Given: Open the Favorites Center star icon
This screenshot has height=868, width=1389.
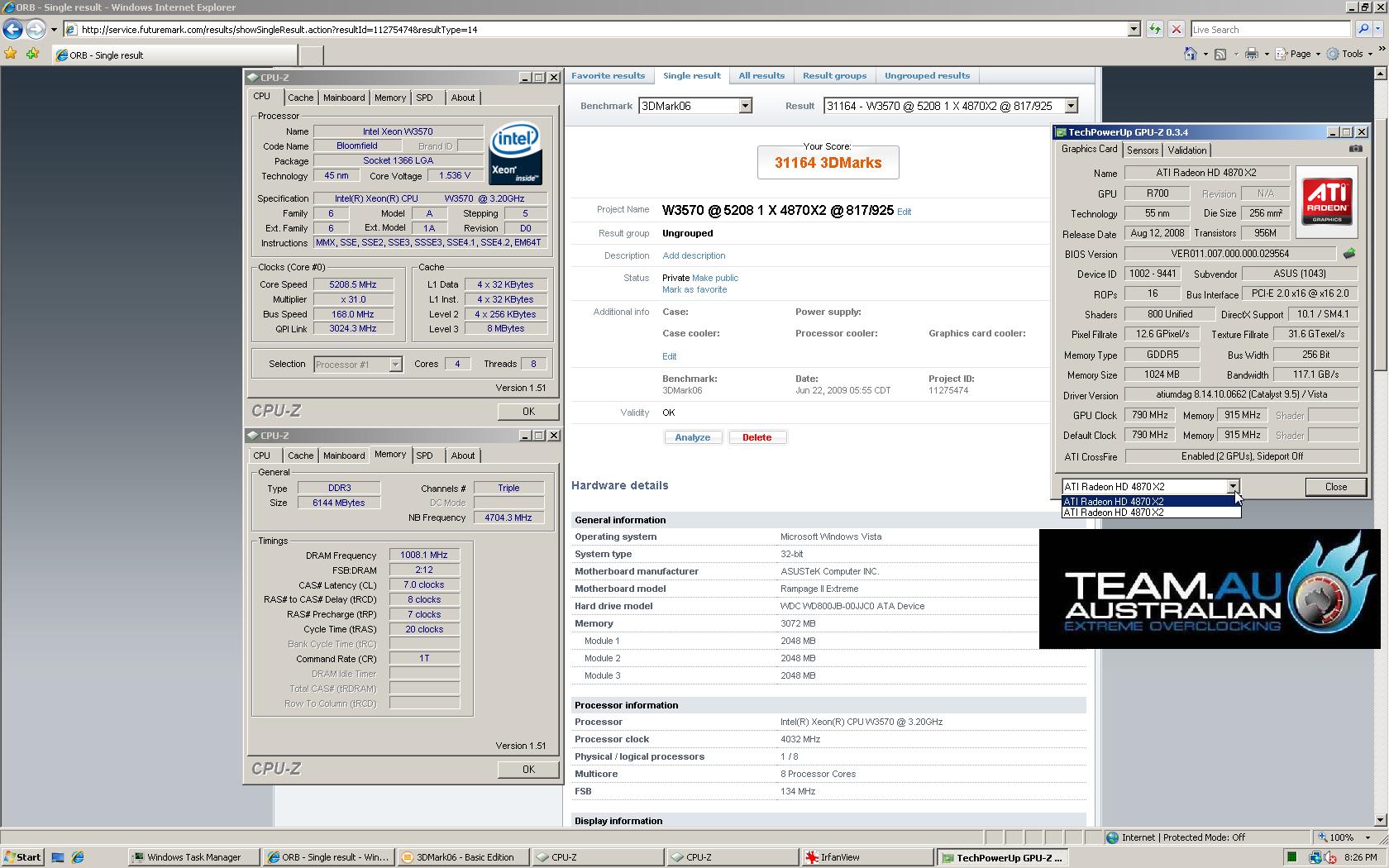Looking at the screenshot, I should tap(11, 54).
